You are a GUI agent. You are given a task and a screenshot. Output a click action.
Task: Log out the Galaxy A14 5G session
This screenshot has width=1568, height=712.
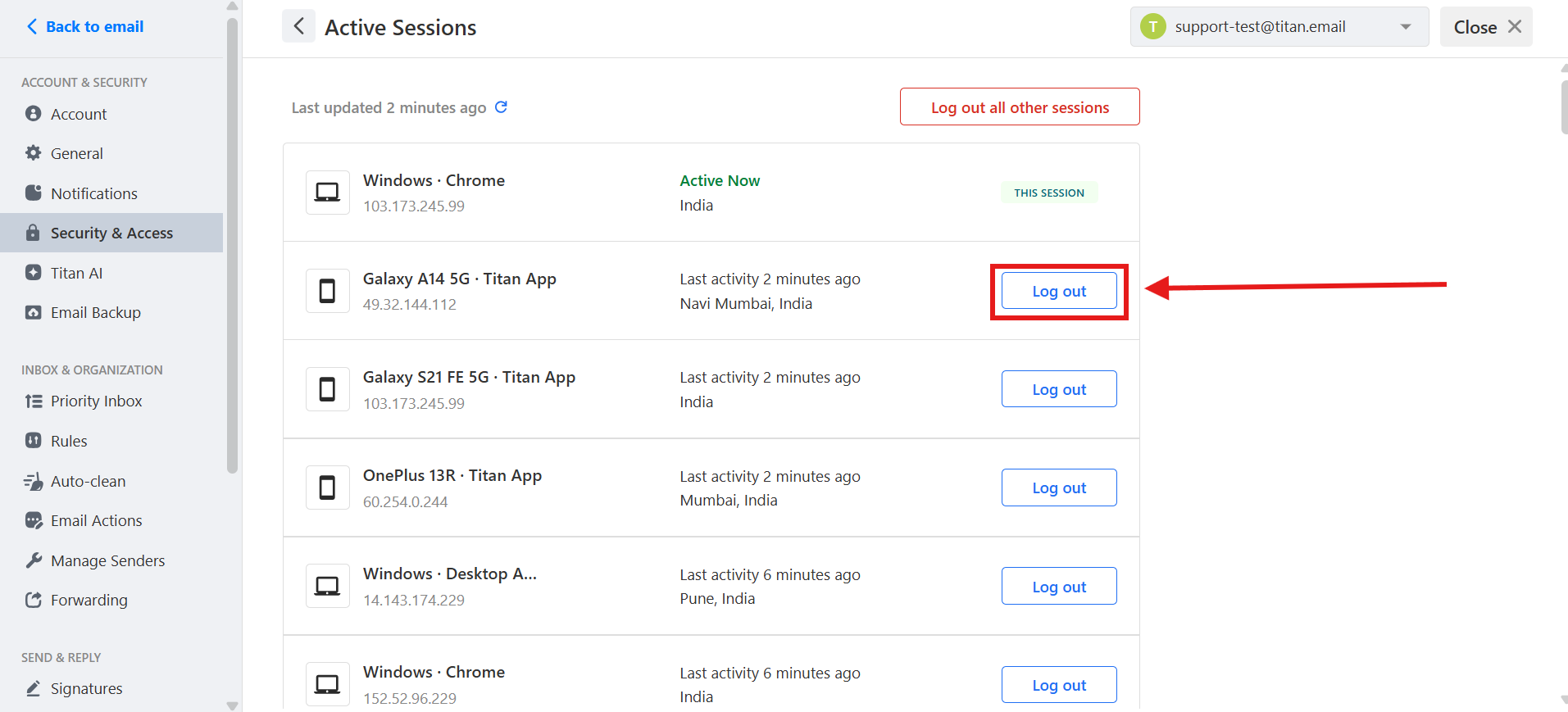pyautogui.click(x=1059, y=291)
